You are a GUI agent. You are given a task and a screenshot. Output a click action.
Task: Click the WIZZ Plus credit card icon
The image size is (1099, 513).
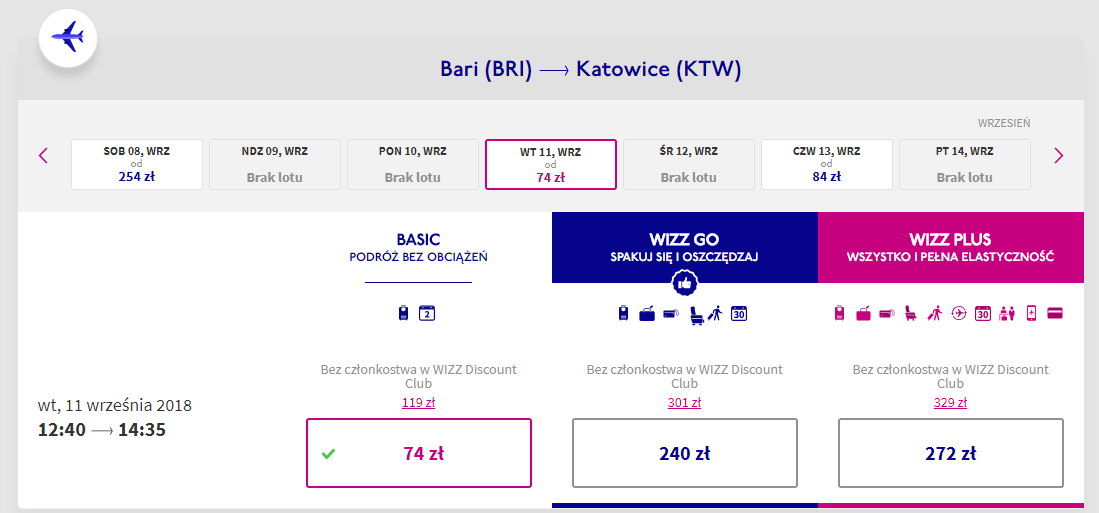(x=1054, y=313)
